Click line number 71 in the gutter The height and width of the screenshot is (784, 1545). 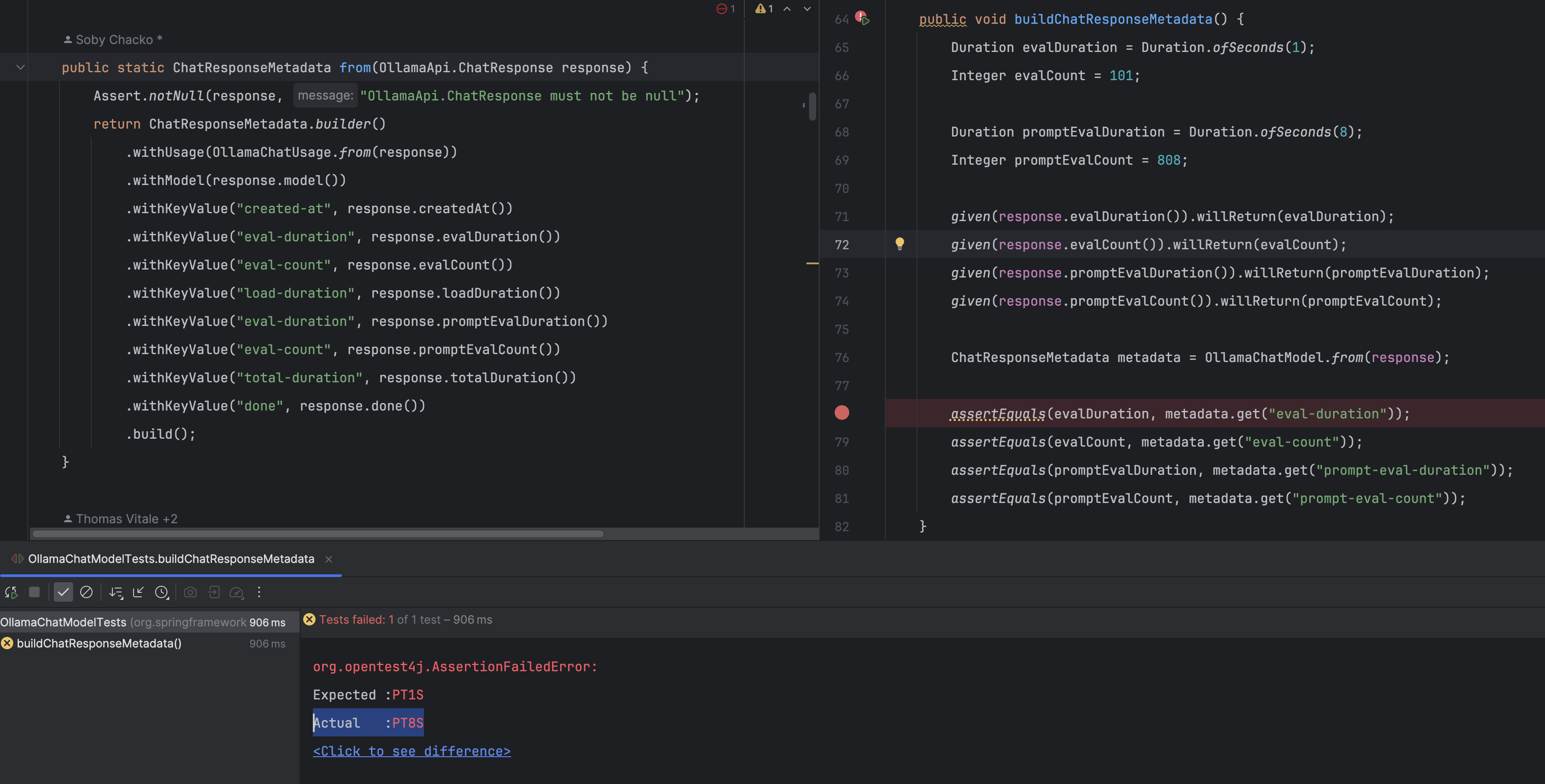pyautogui.click(x=842, y=216)
